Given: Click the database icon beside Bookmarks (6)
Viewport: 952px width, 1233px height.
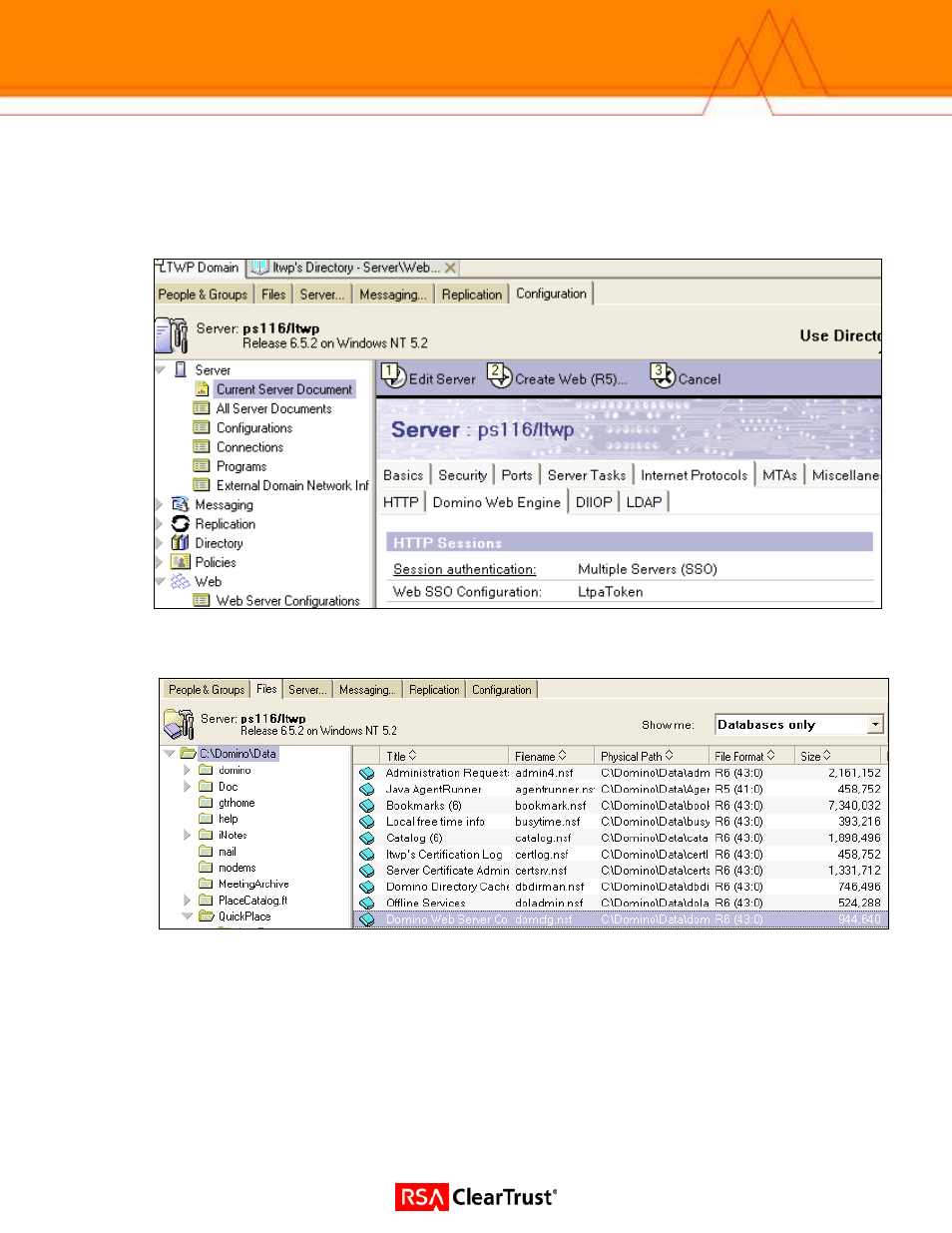Looking at the screenshot, I should [x=367, y=806].
